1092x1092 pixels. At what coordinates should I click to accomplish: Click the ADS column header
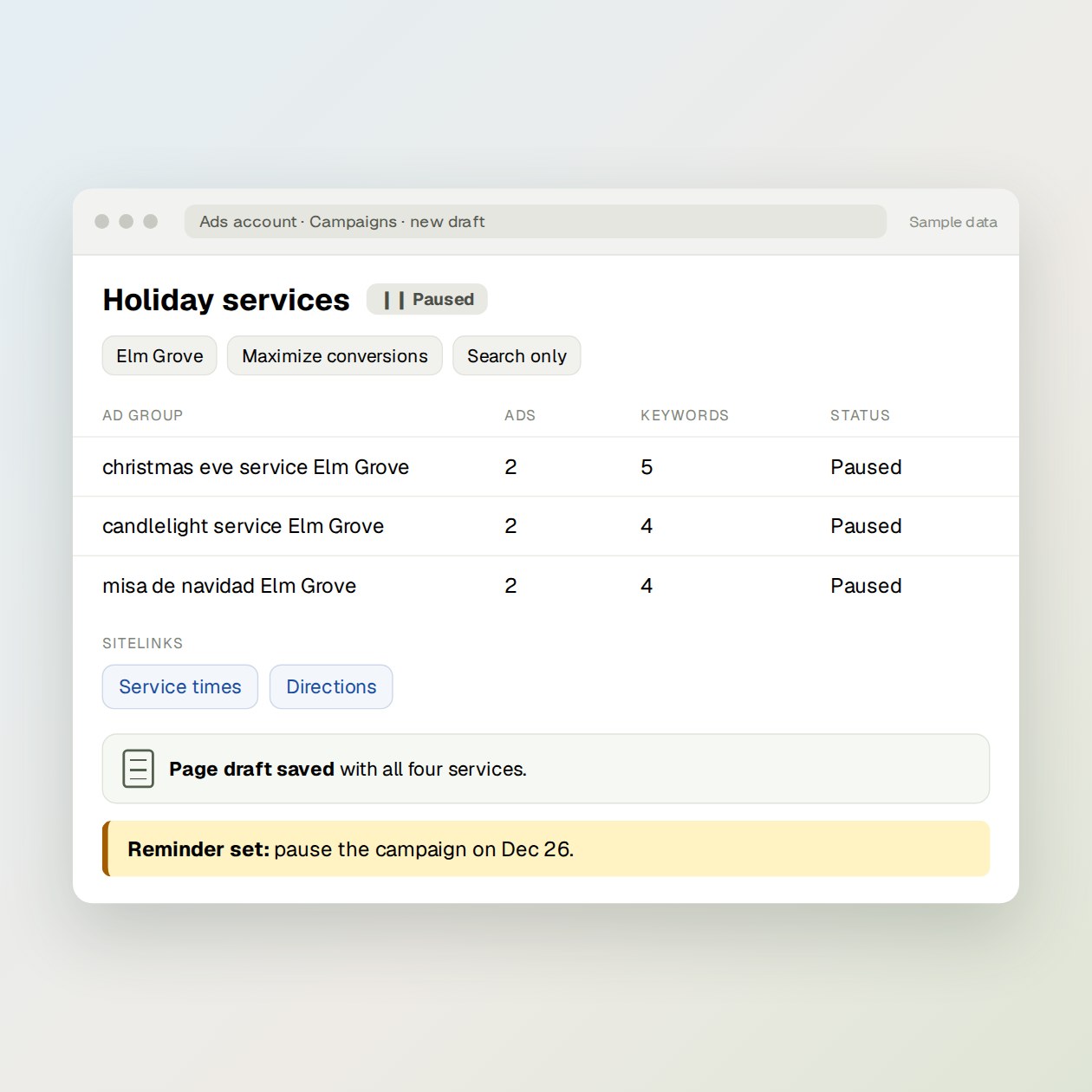[x=520, y=415]
